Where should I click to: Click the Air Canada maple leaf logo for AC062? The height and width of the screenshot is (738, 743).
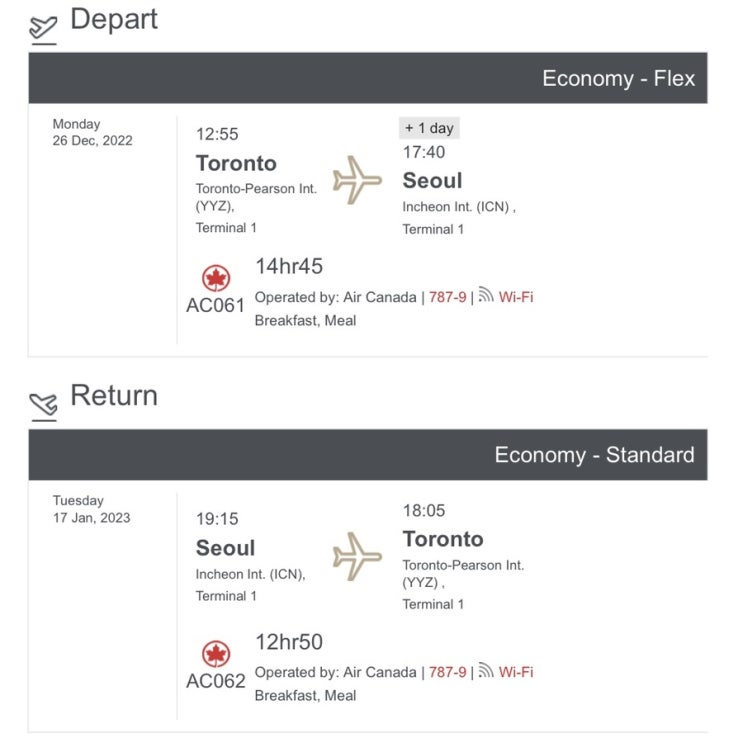[x=216, y=655]
